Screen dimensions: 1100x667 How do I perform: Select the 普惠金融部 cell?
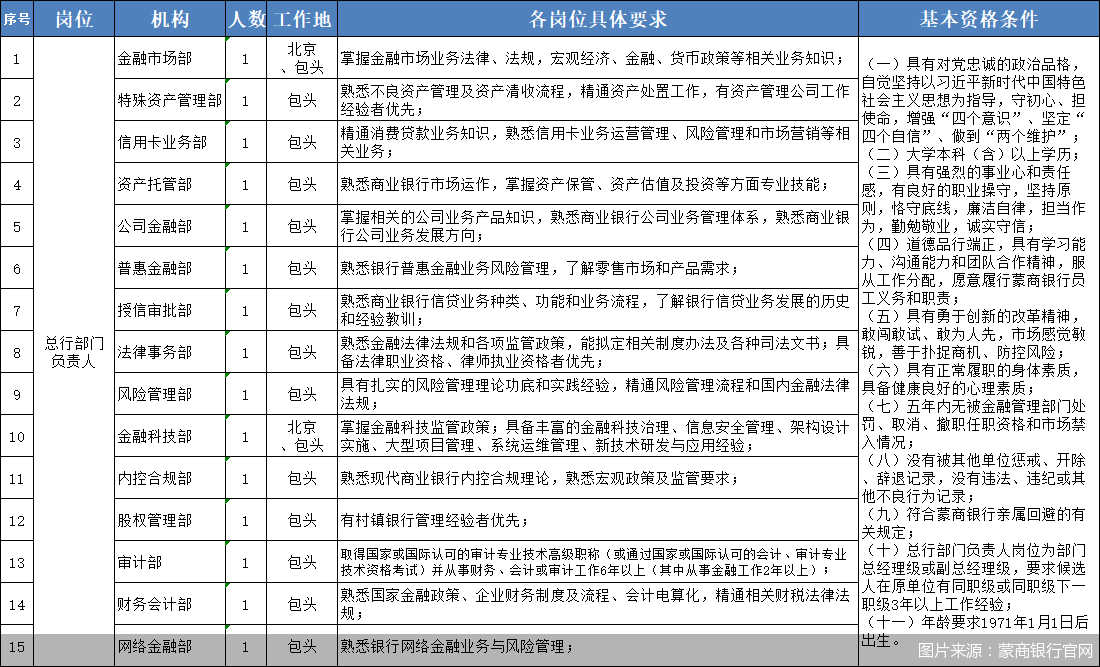(170, 268)
